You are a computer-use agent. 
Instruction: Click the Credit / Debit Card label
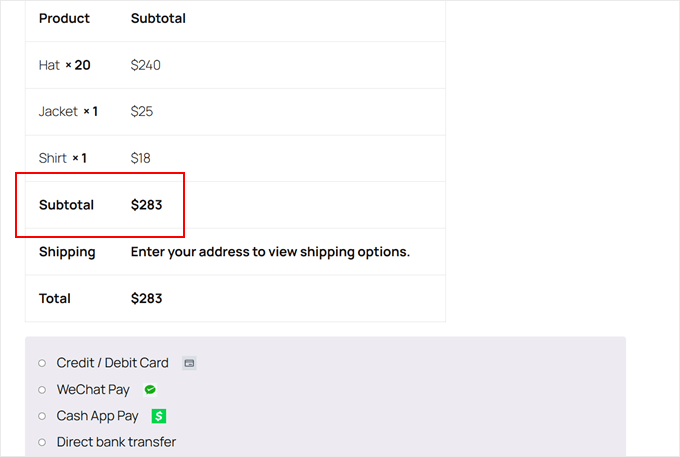click(x=112, y=363)
